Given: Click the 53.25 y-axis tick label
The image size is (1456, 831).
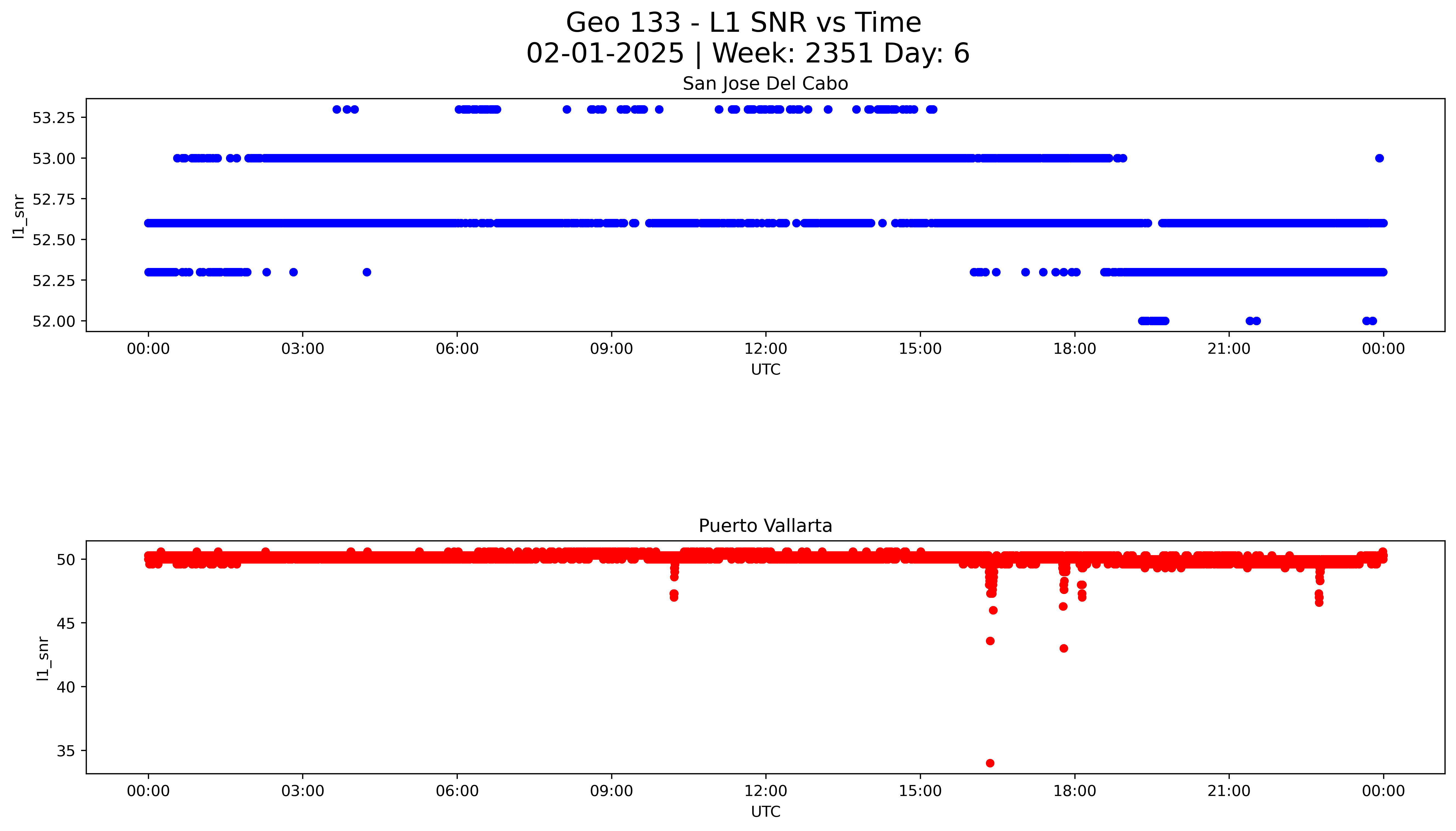Looking at the screenshot, I should coord(54,118).
